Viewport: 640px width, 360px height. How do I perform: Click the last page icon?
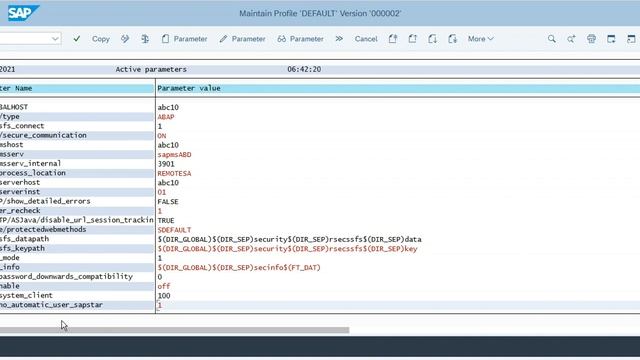[453, 39]
